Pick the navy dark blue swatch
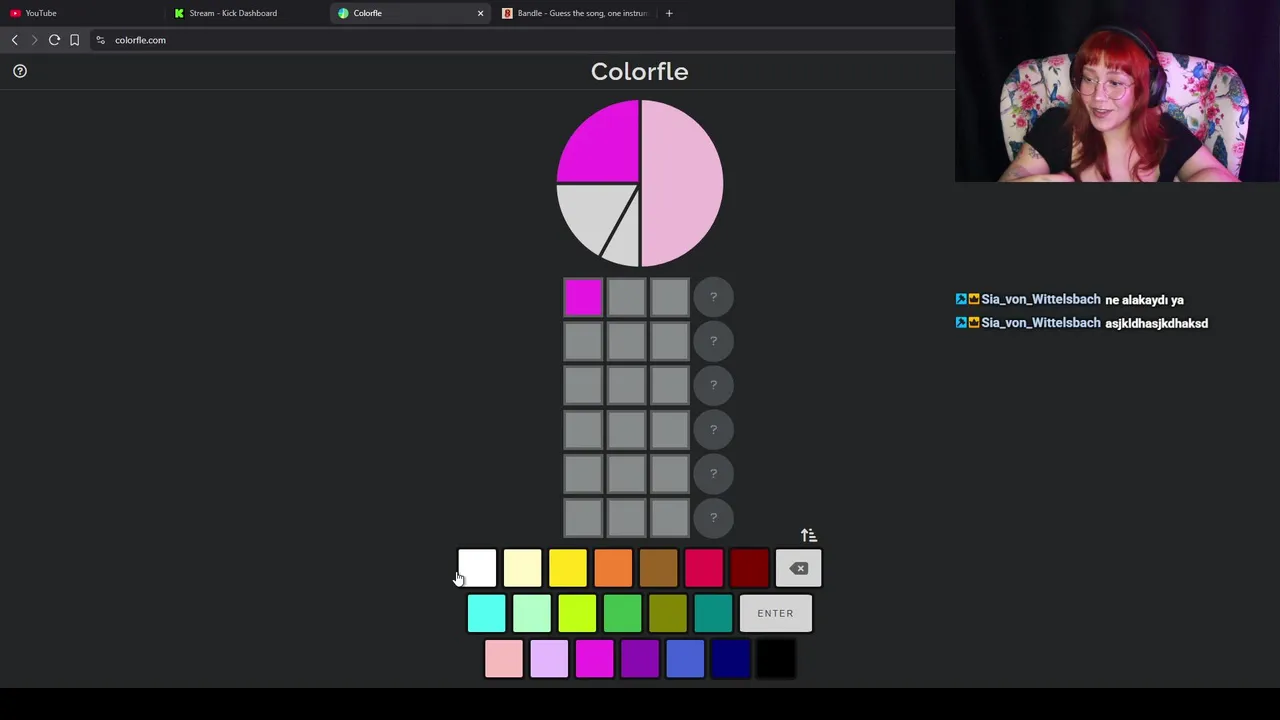 coord(731,659)
